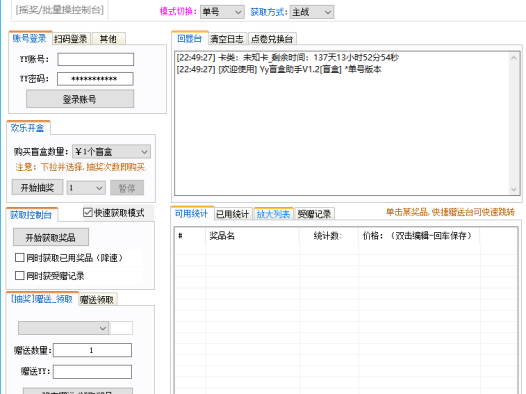The image size is (526, 394).
Task: Click the log scrollbar down arrow
Action: coord(514,189)
